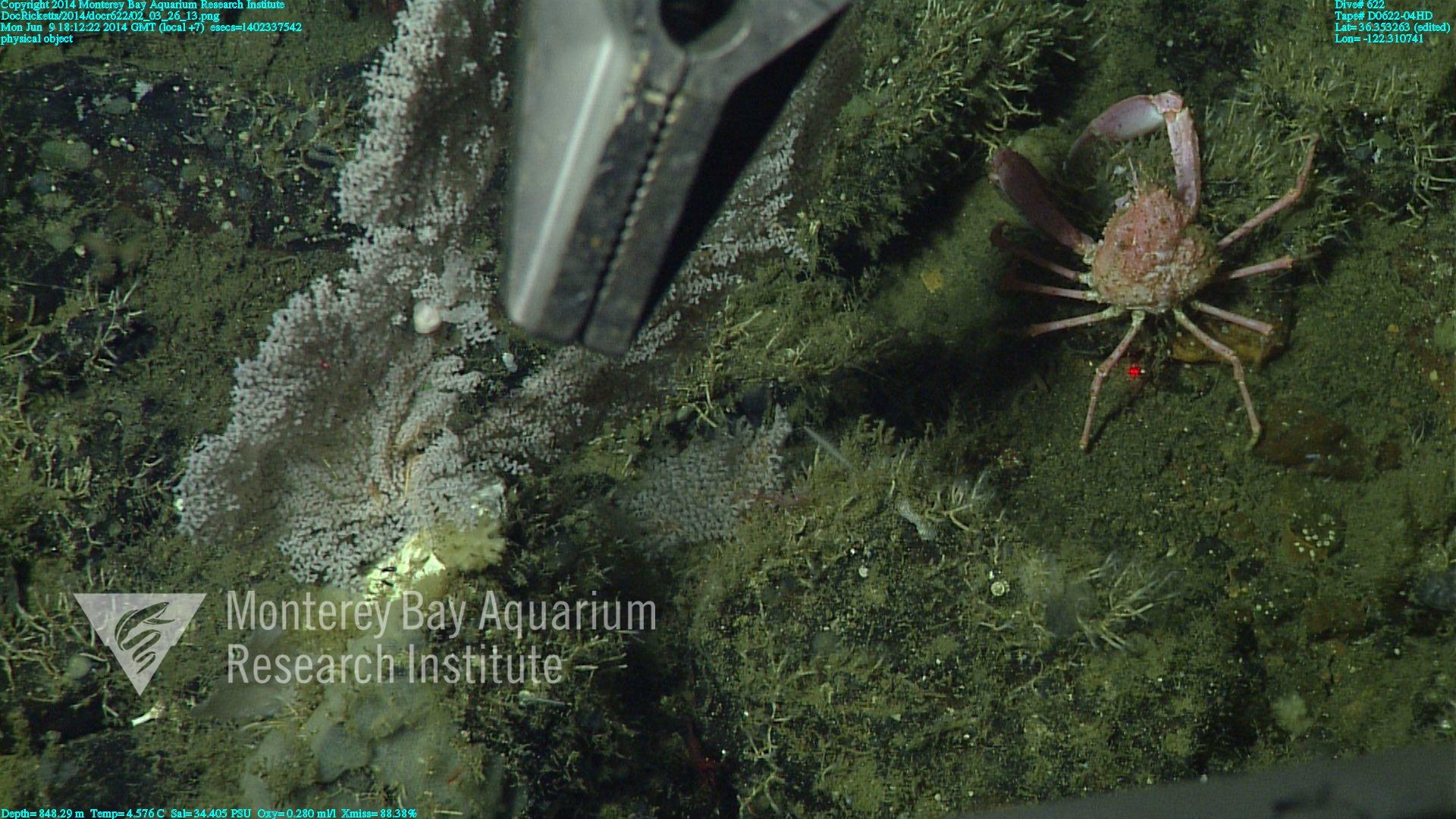Click the red laser dot below the crab
The image size is (1456, 819).
1134,372
